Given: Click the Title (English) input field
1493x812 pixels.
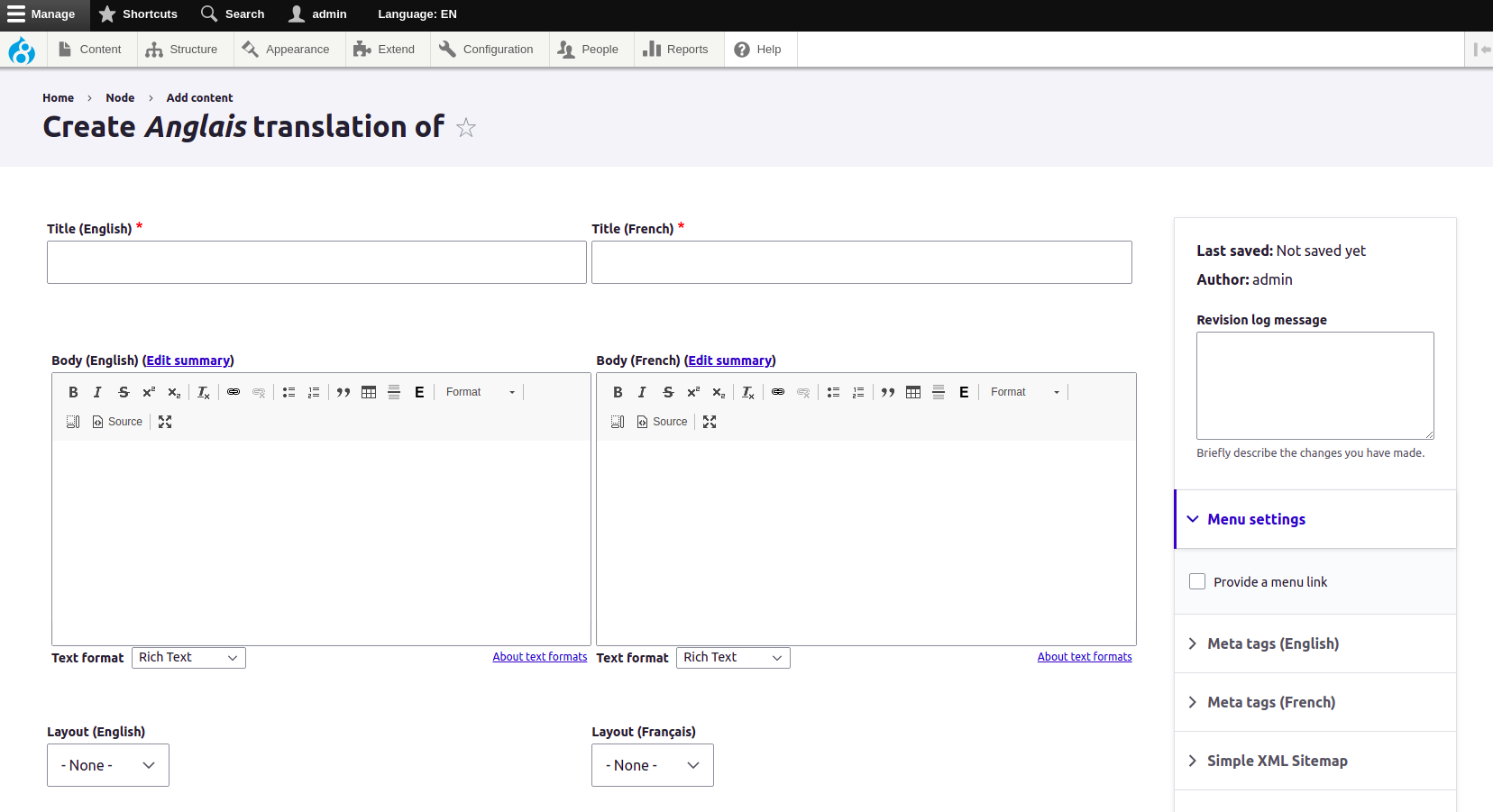Looking at the screenshot, I should (316, 262).
